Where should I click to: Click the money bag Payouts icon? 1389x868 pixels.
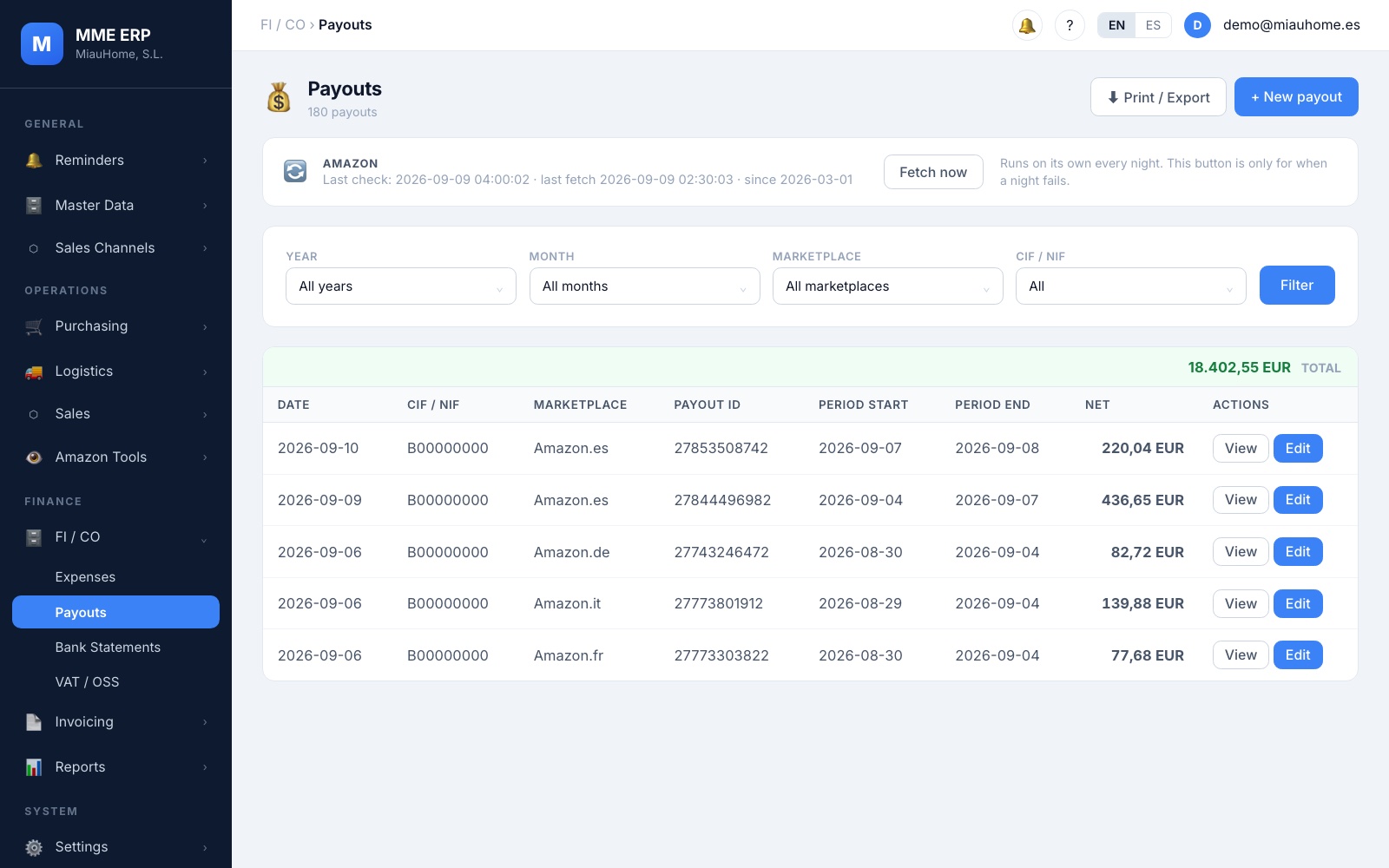(x=279, y=97)
